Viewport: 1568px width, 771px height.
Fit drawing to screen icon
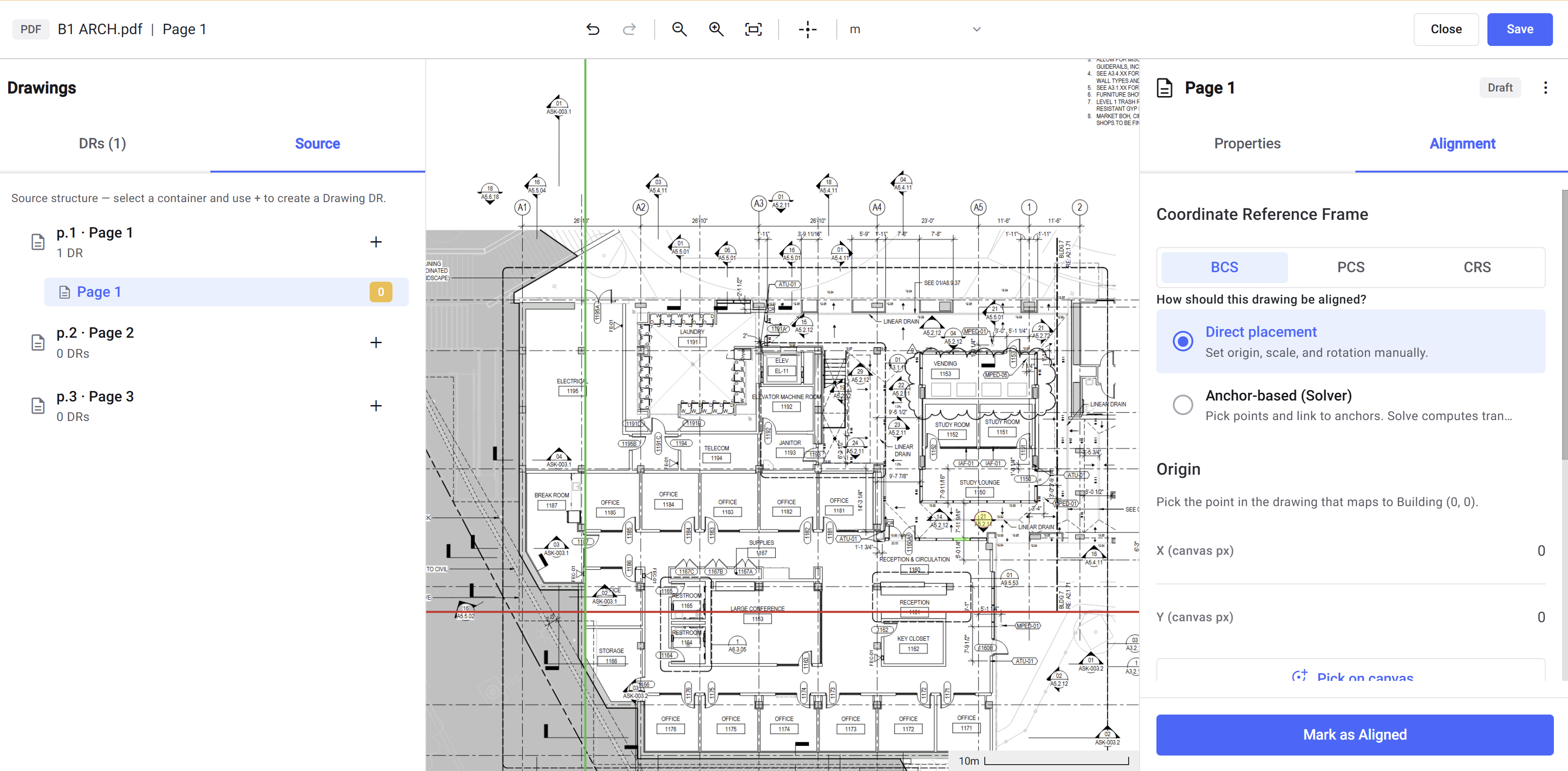(x=753, y=29)
